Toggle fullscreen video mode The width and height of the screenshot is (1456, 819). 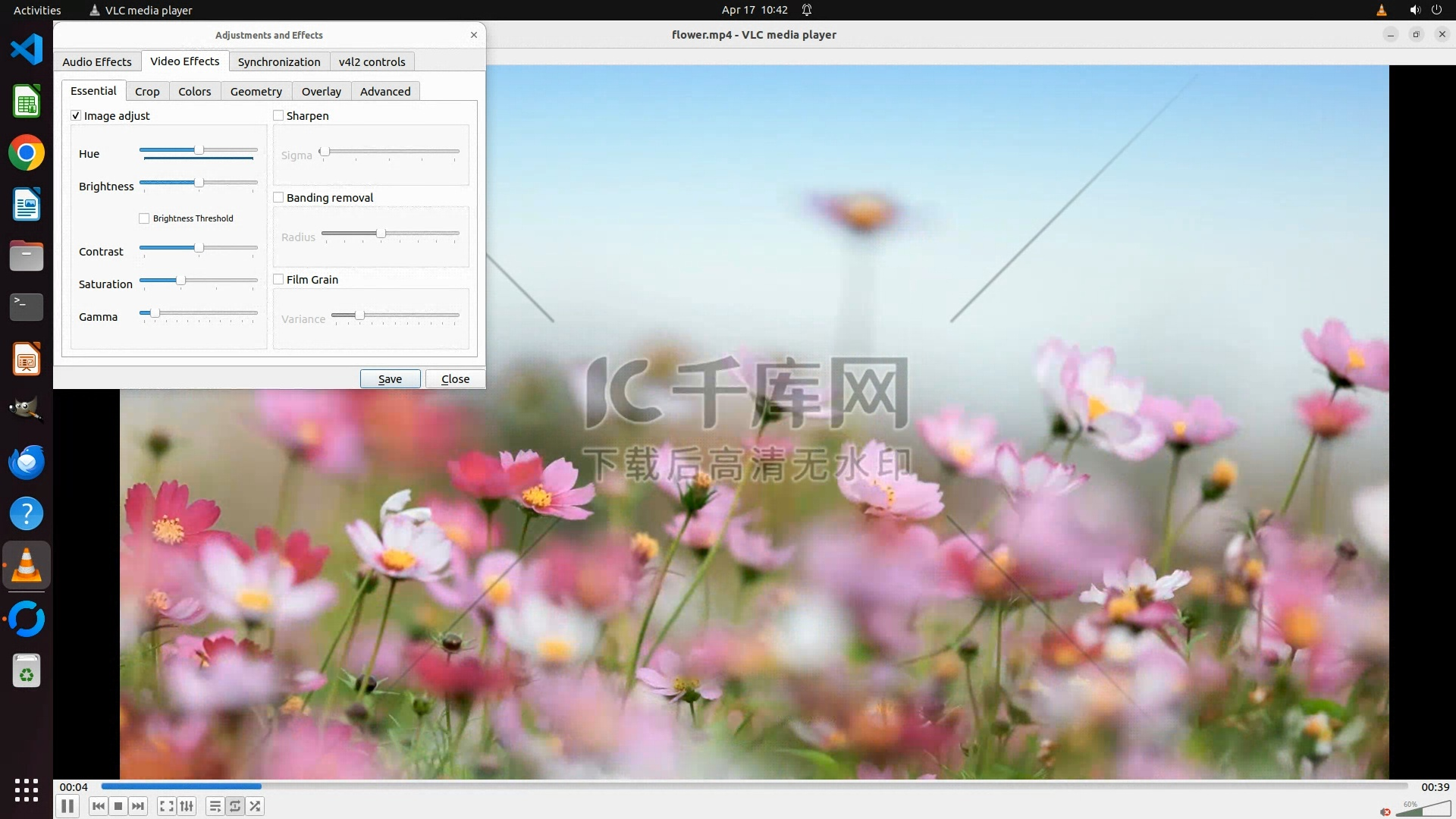167,806
